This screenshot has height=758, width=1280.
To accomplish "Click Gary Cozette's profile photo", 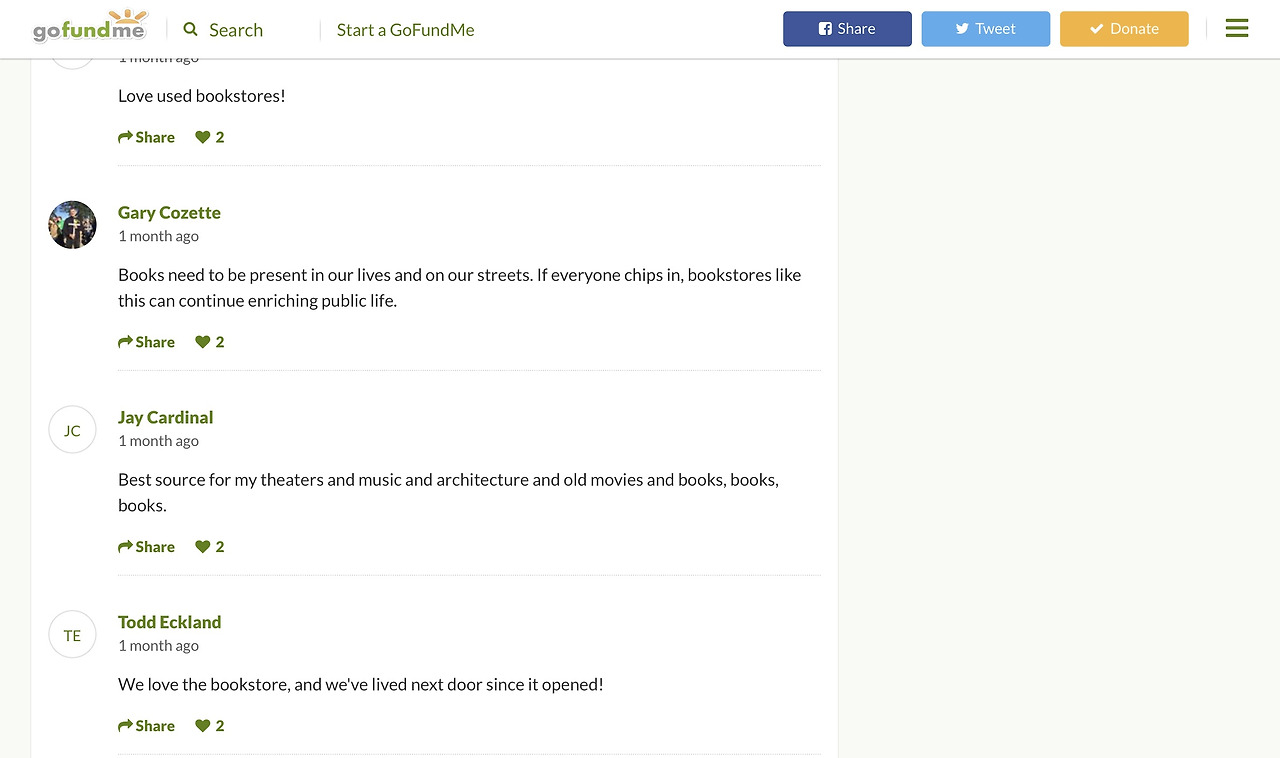I will 72,225.
